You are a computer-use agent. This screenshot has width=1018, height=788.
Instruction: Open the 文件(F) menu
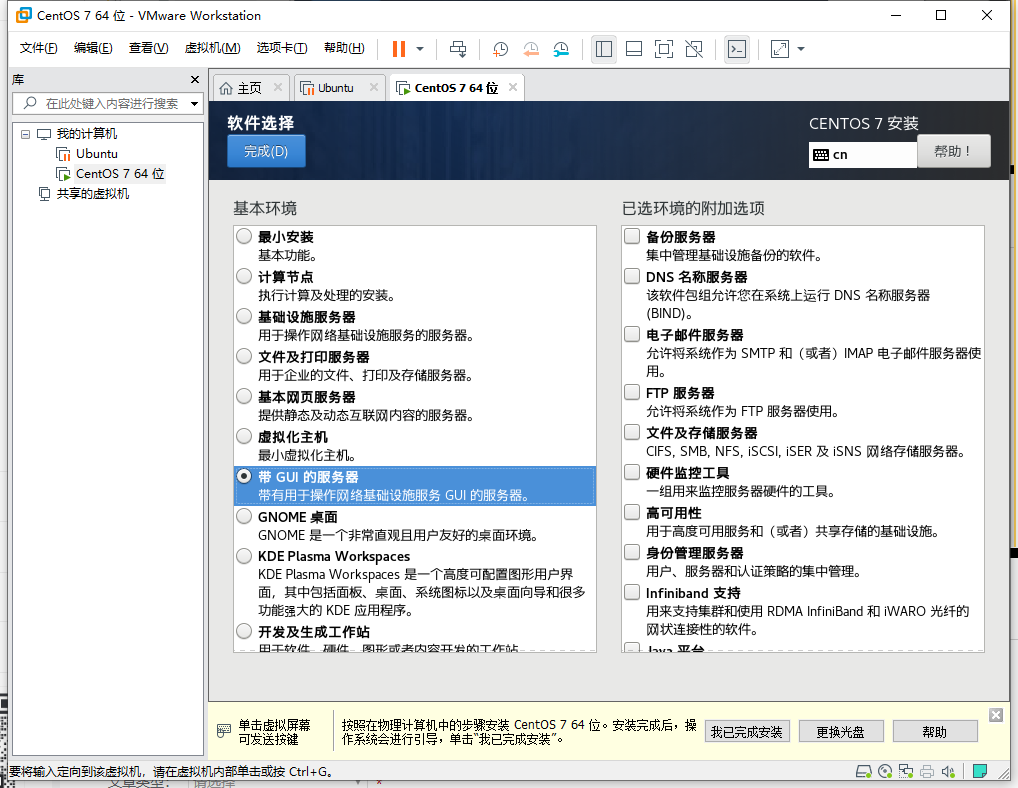tap(38, 48)
